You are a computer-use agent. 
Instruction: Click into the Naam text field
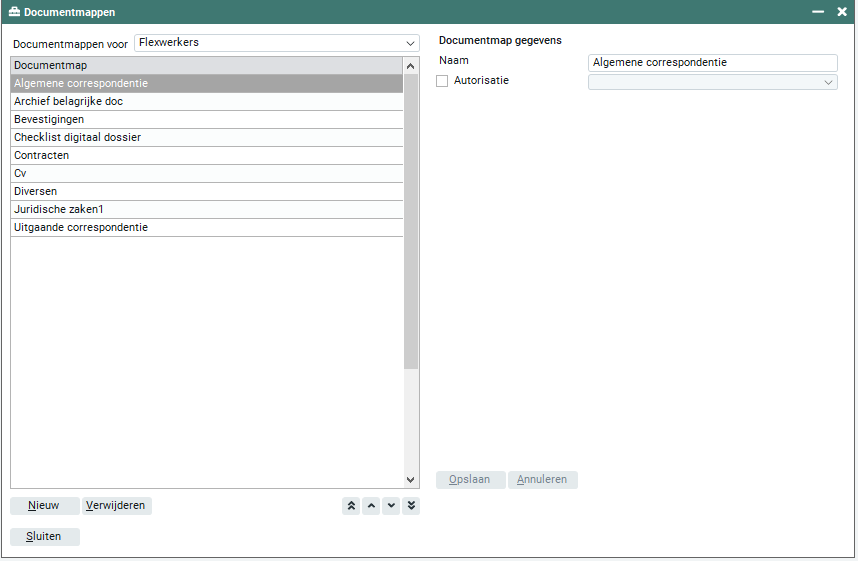pos(712,63)
